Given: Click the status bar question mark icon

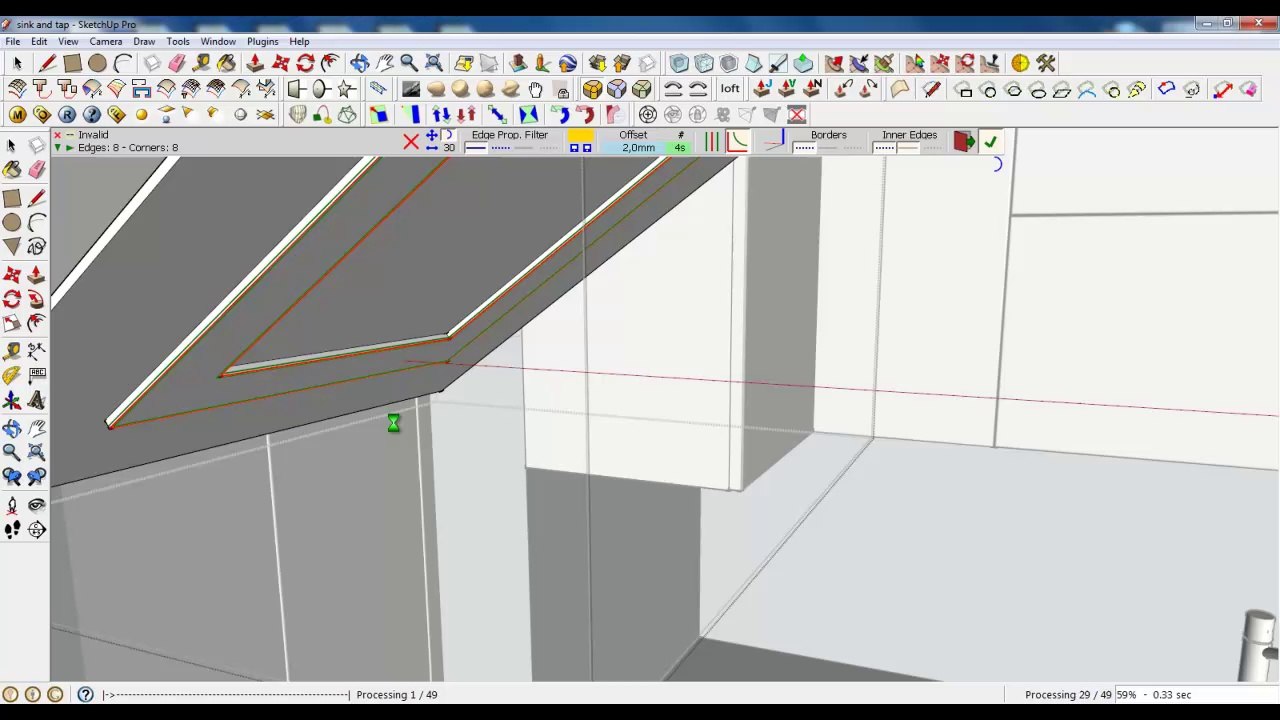Looking at the screenshot, I should tap(85, 694).
